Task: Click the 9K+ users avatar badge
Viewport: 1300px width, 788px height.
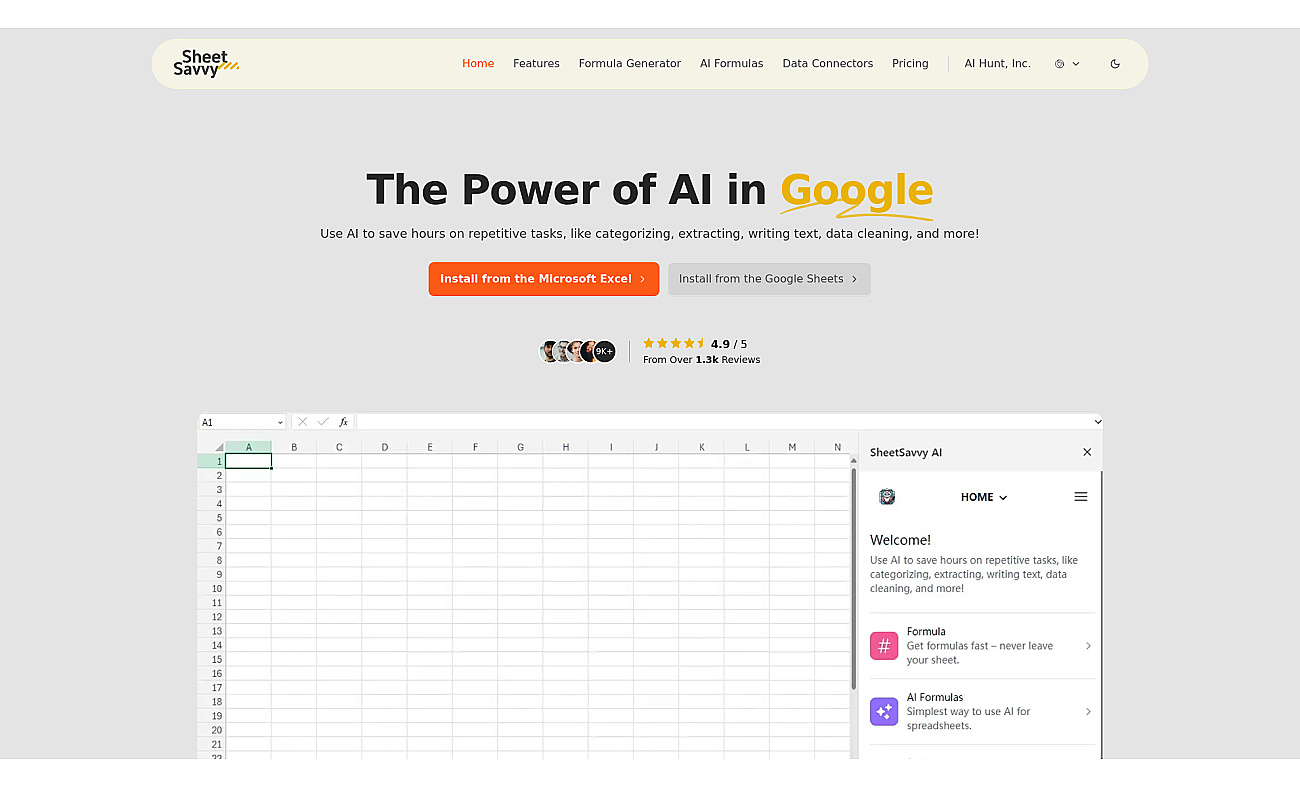Action: coord(604,351)
